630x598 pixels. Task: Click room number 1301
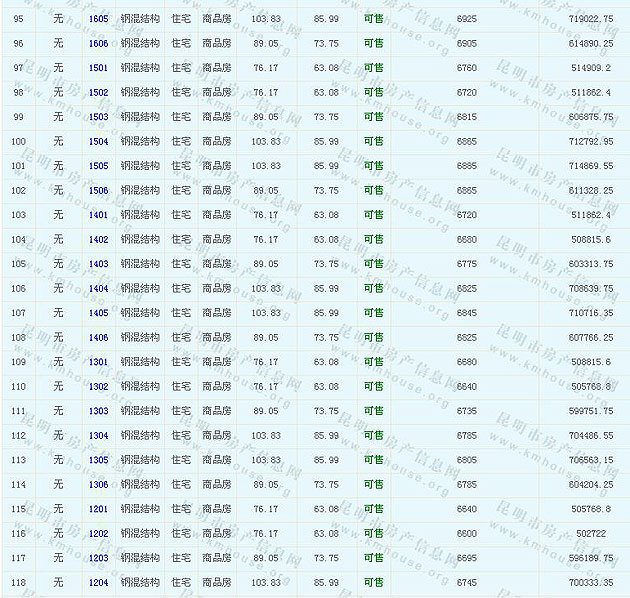[x=98, y=362]
